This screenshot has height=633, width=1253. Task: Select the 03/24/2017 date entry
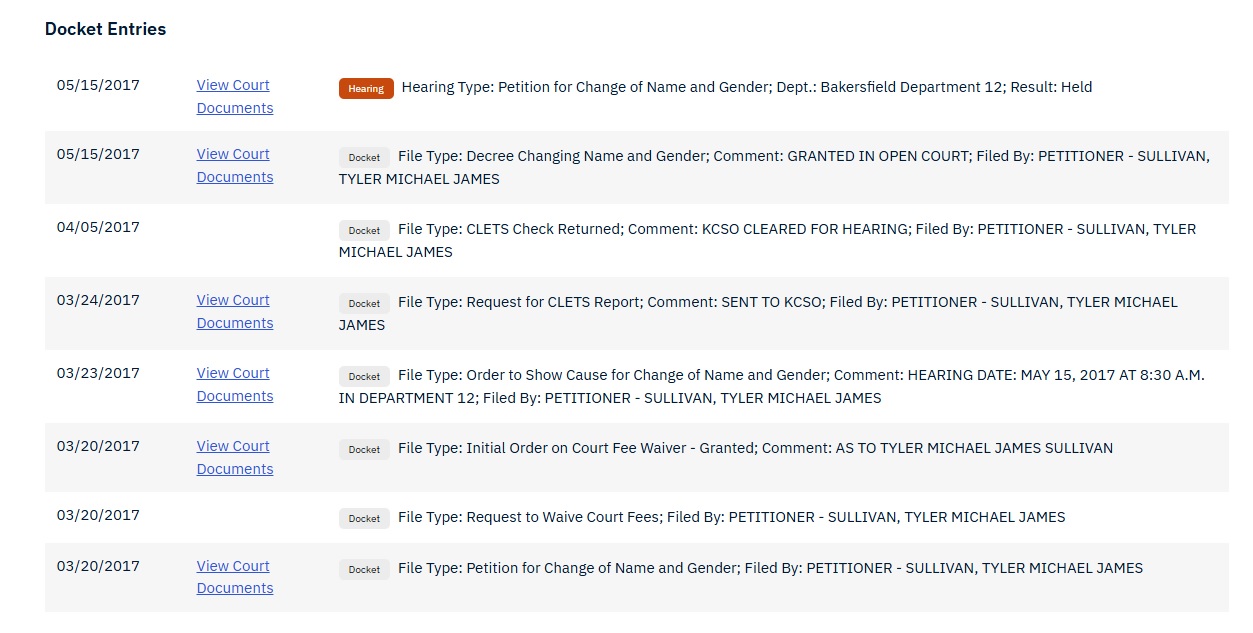(x=97, y=300)
